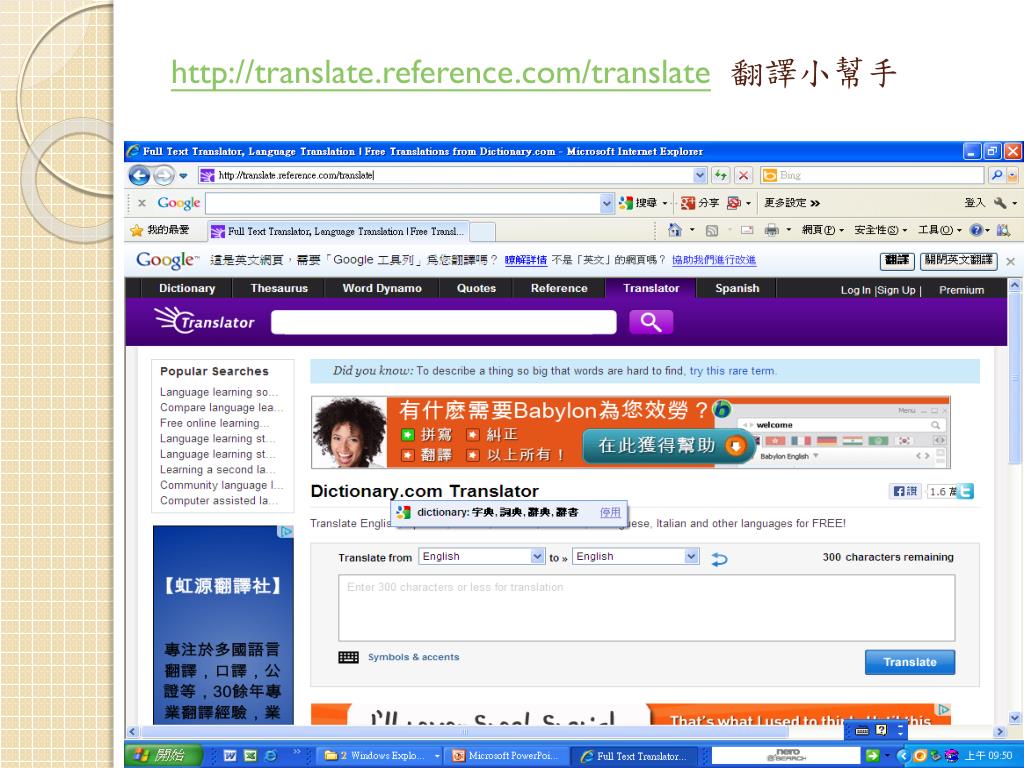Refresh the page with the green arrows icon

coord(721,175)
